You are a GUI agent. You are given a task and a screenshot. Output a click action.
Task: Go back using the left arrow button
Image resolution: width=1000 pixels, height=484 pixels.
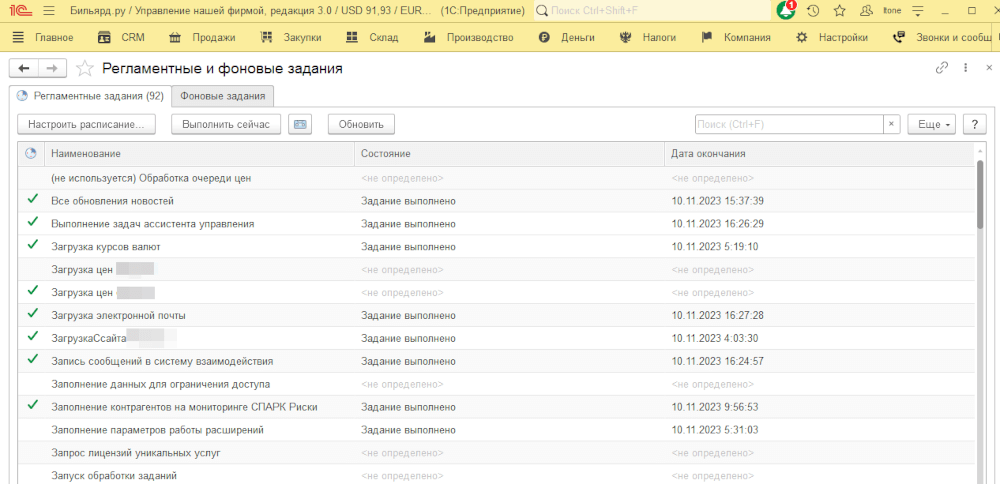(x=24, y=68)
